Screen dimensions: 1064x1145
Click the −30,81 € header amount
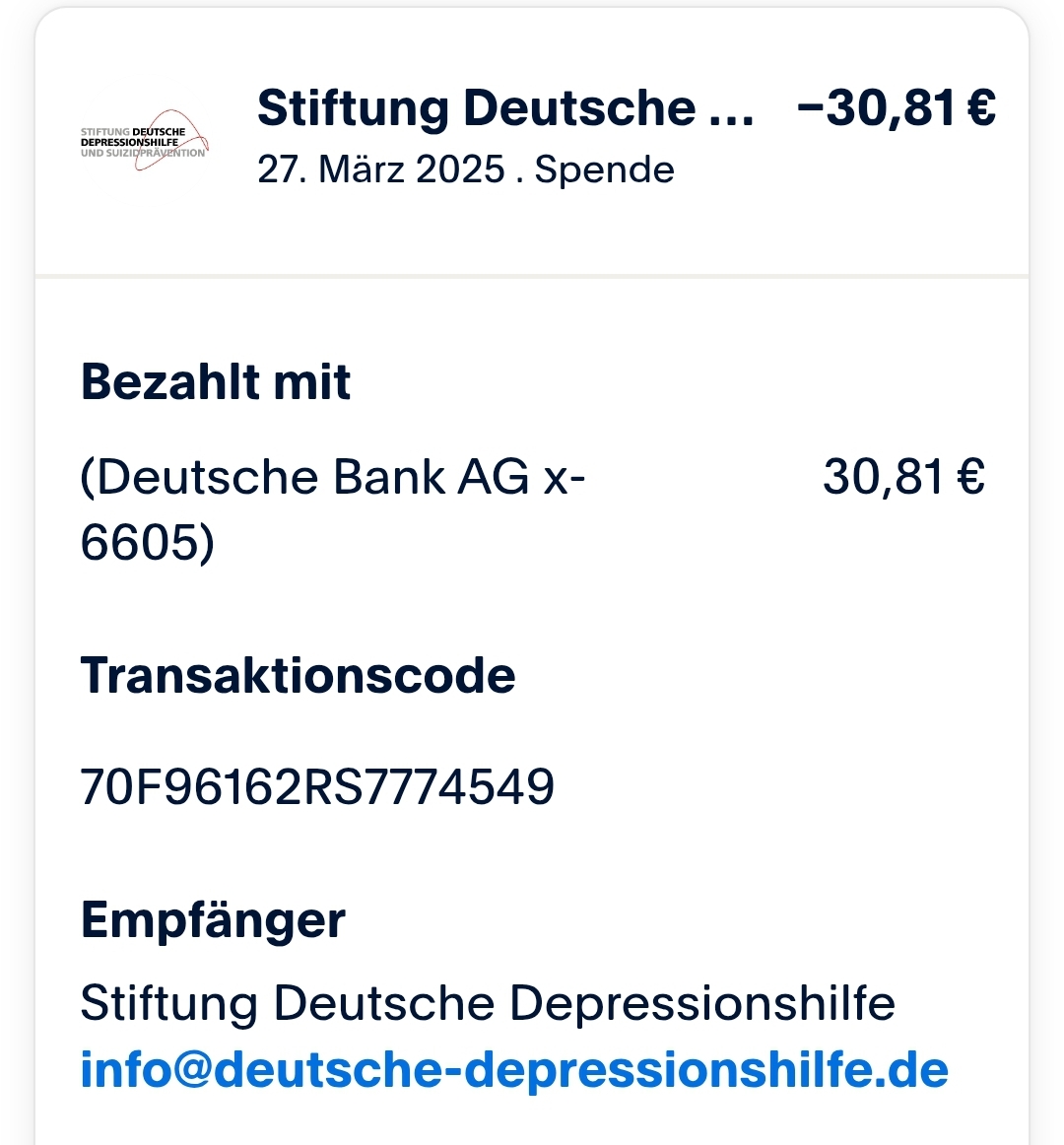click(896, 108)
